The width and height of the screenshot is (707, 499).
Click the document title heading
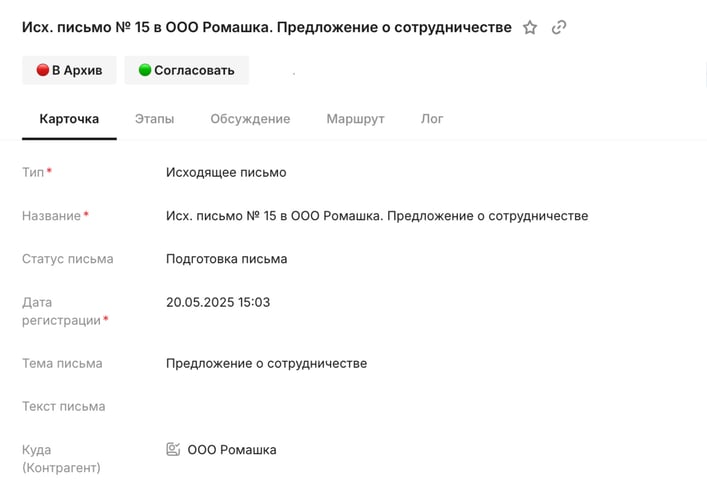[266, 28]
